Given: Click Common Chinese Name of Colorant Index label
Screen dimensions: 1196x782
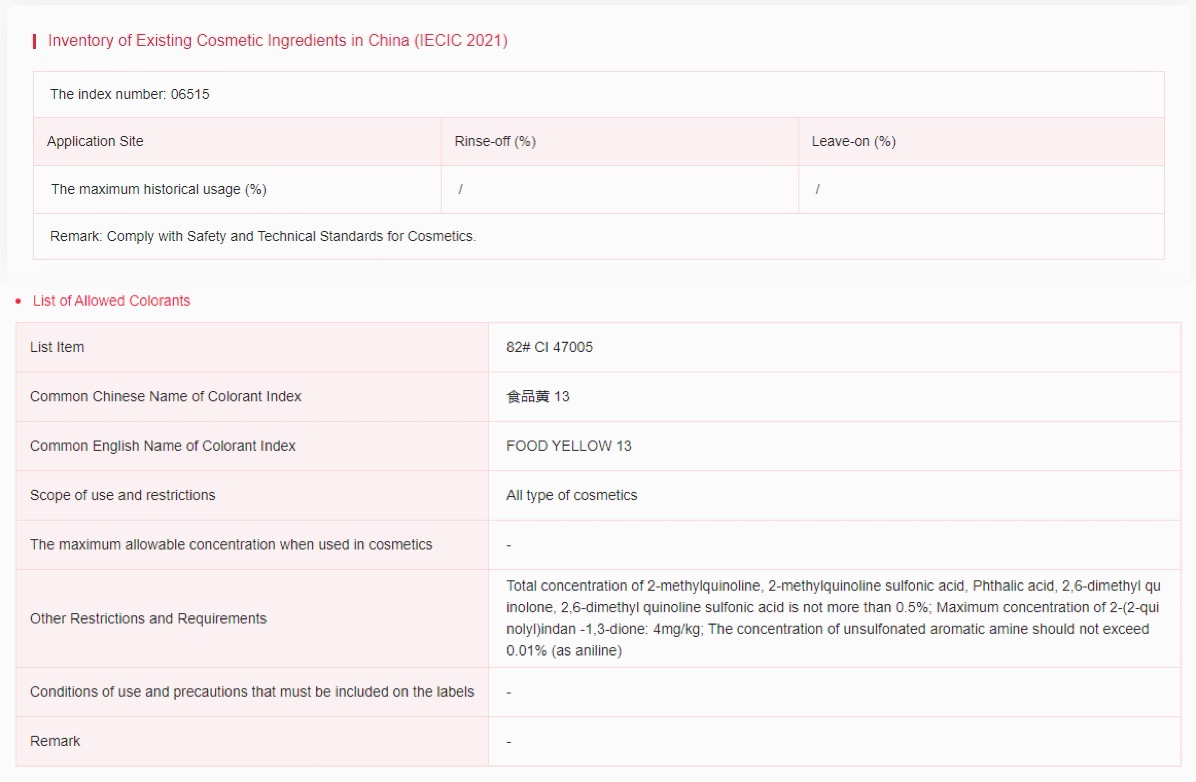Looking at the screenshot, I should [165, 397].
